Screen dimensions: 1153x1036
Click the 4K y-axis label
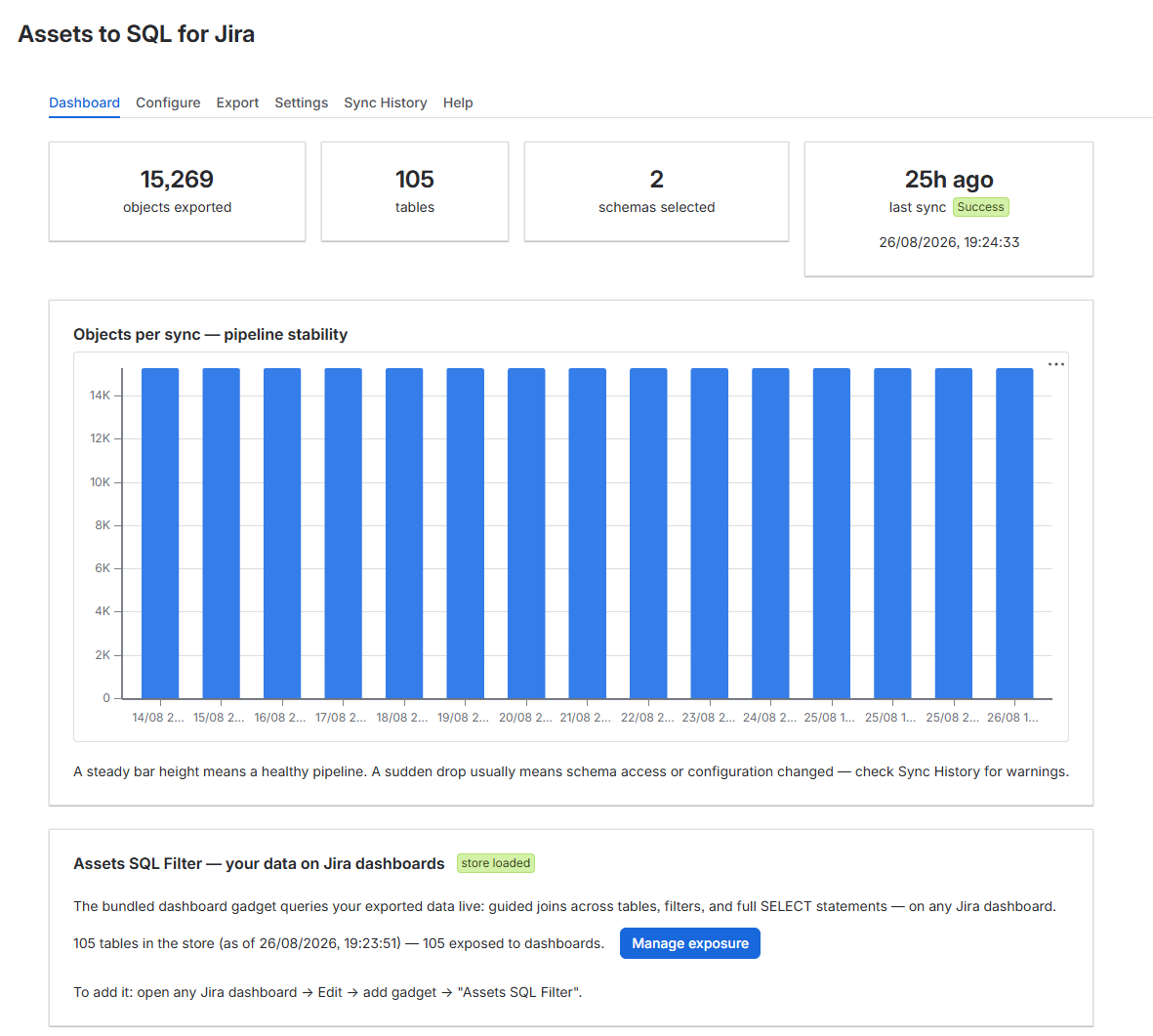[103, 611]
